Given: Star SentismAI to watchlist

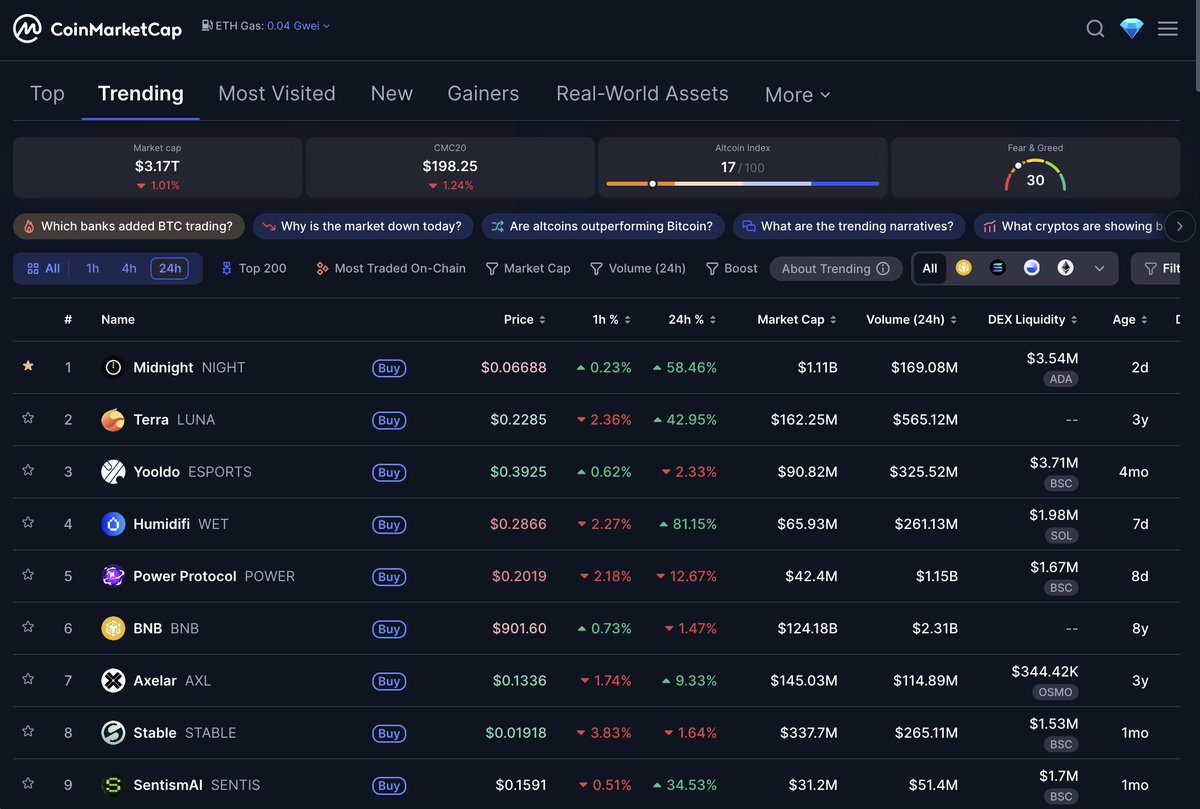Looking at the screenshot, I should [28, 783].
